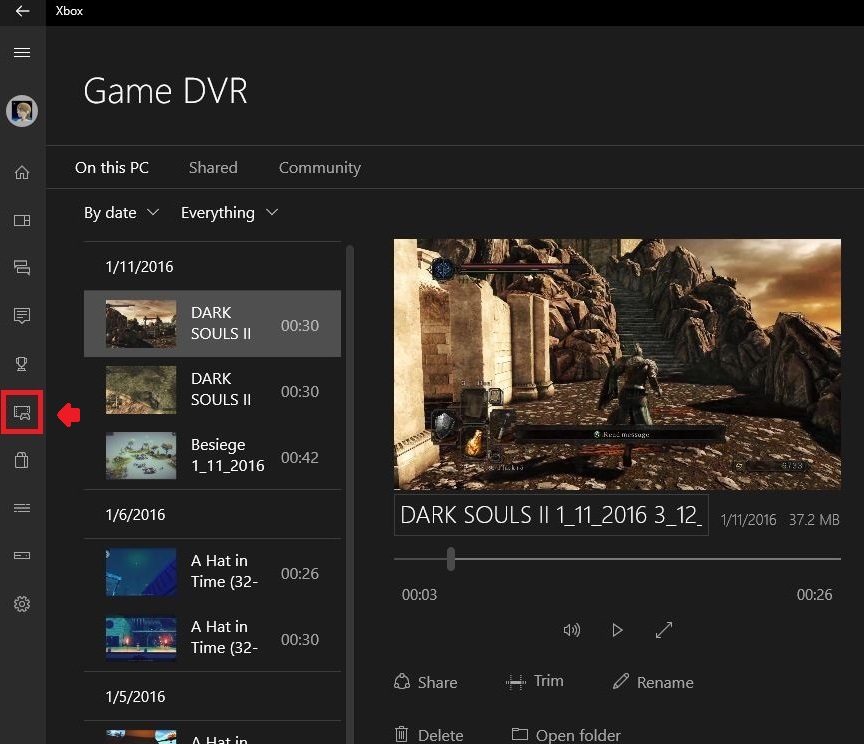Play the selected clip
The image size is (864, 744).
pyautogui.click(x=617, y=630)
